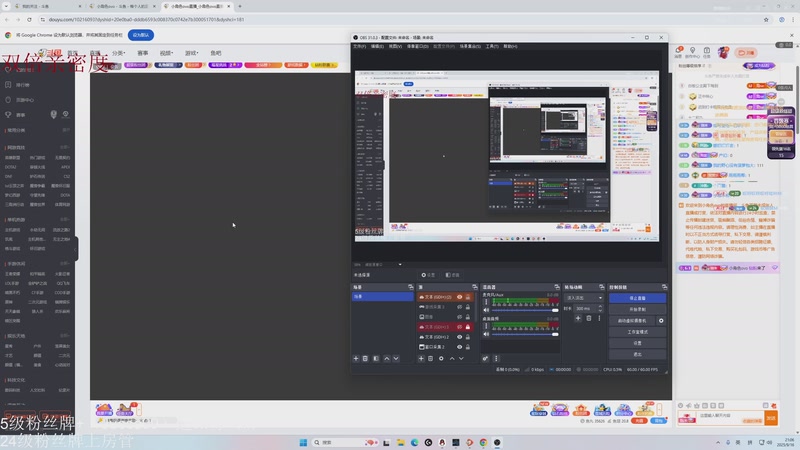Toggle lock on red-highlighted Text (GDI+) source
The width and height of the screenshot is (800, 450).
[468, 327]
